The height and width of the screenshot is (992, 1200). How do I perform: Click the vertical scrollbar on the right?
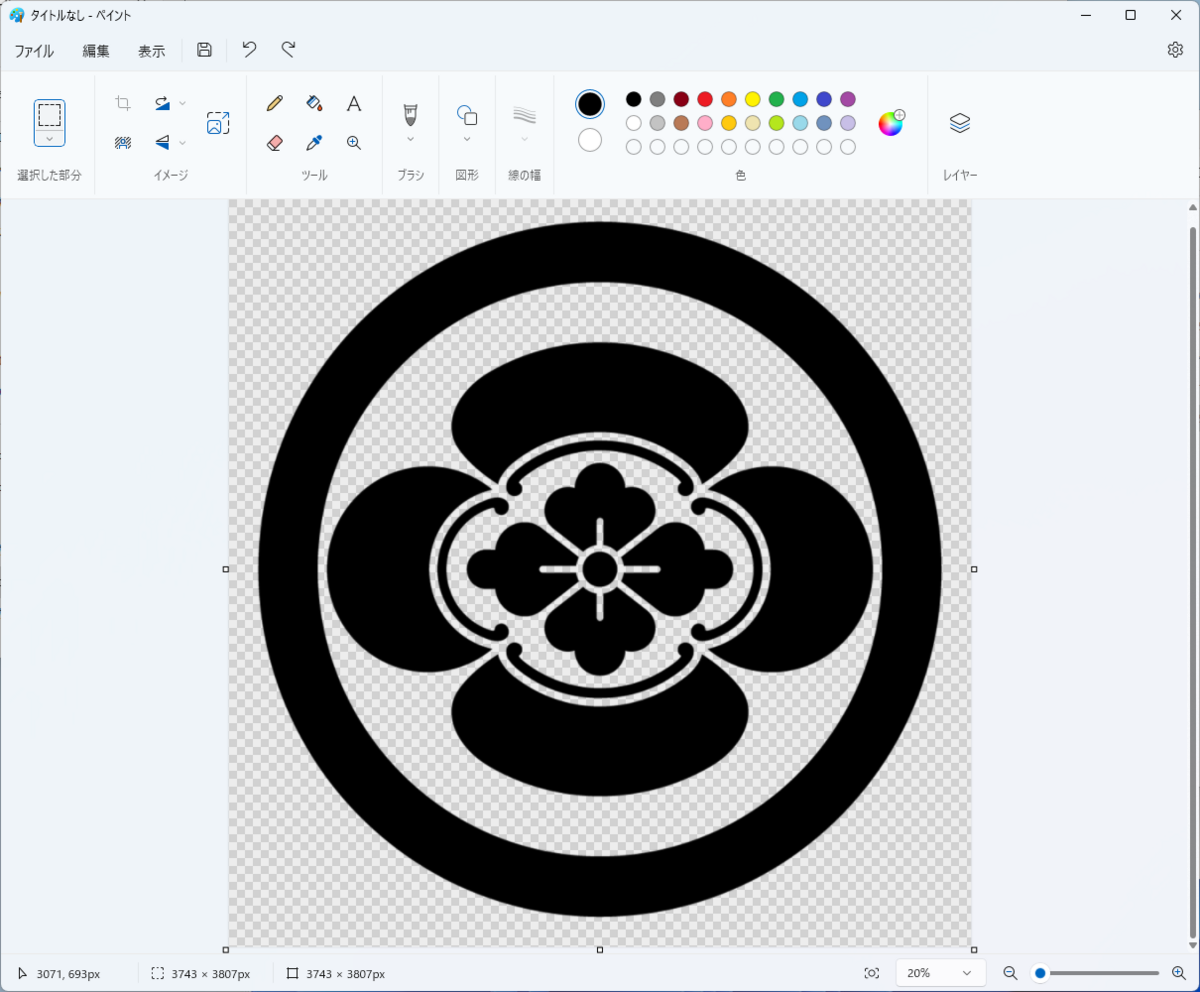click(x=1192, y=582)
